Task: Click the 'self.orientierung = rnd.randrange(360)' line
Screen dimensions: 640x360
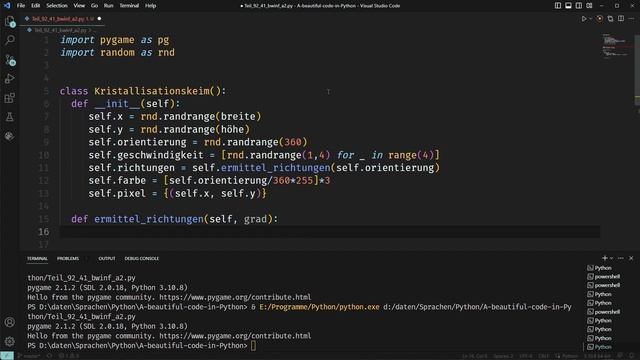Action: (x=198, y=142)
